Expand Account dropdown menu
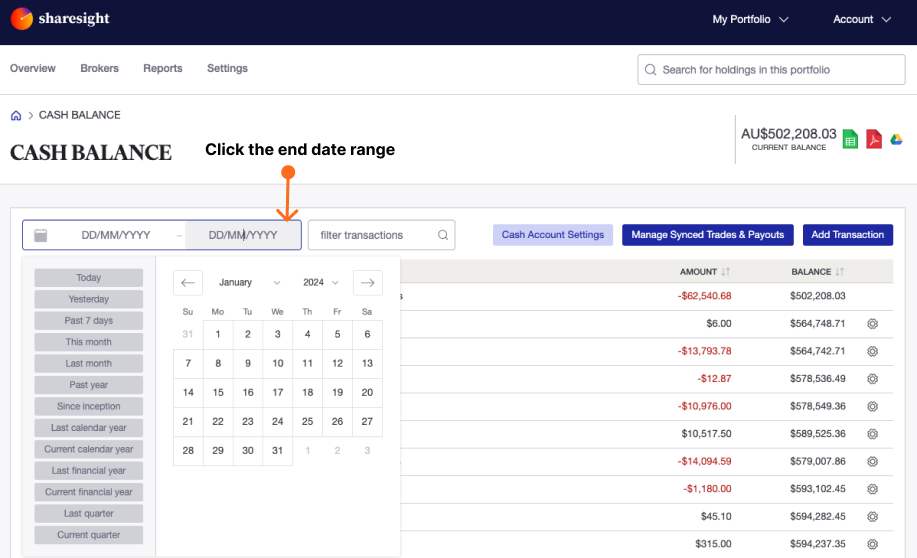The height and width of the screenshot is (558, 917). pyautogui.click(x=862, y=19)
